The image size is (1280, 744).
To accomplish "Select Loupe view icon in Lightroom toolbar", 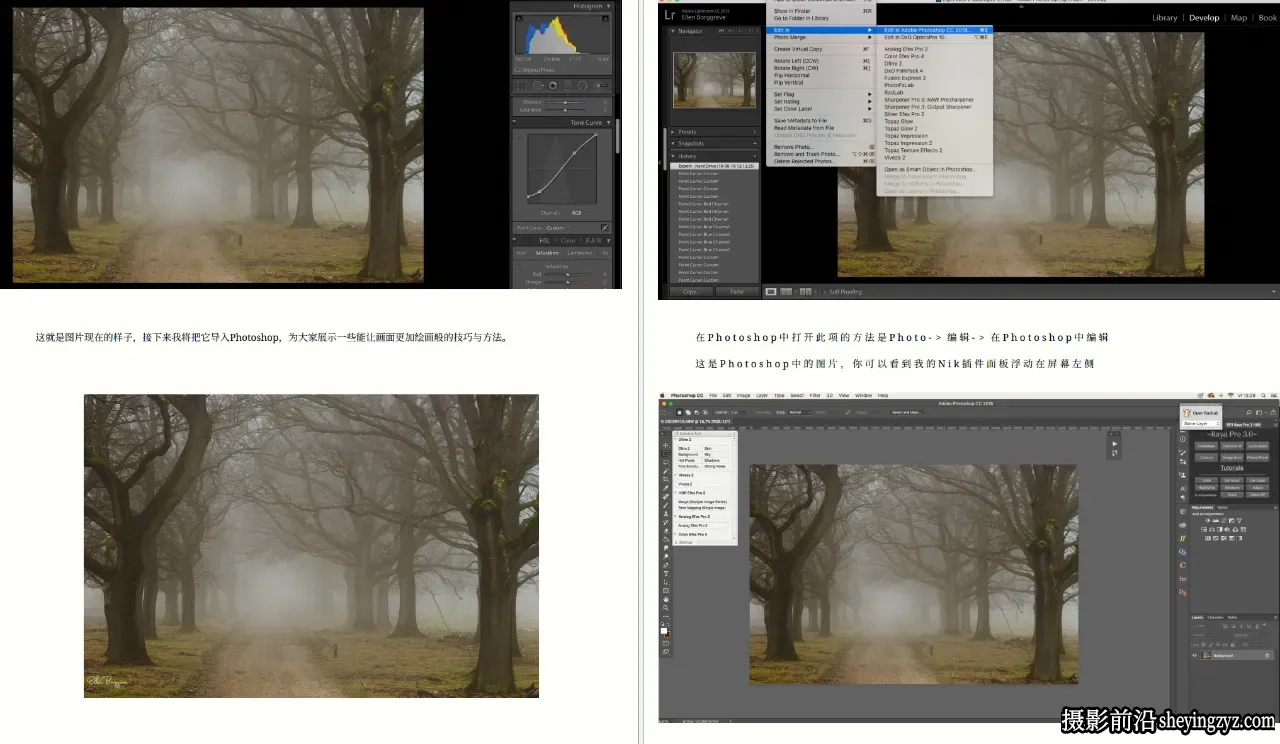I will pyautogui.click(x=771, y=291).
